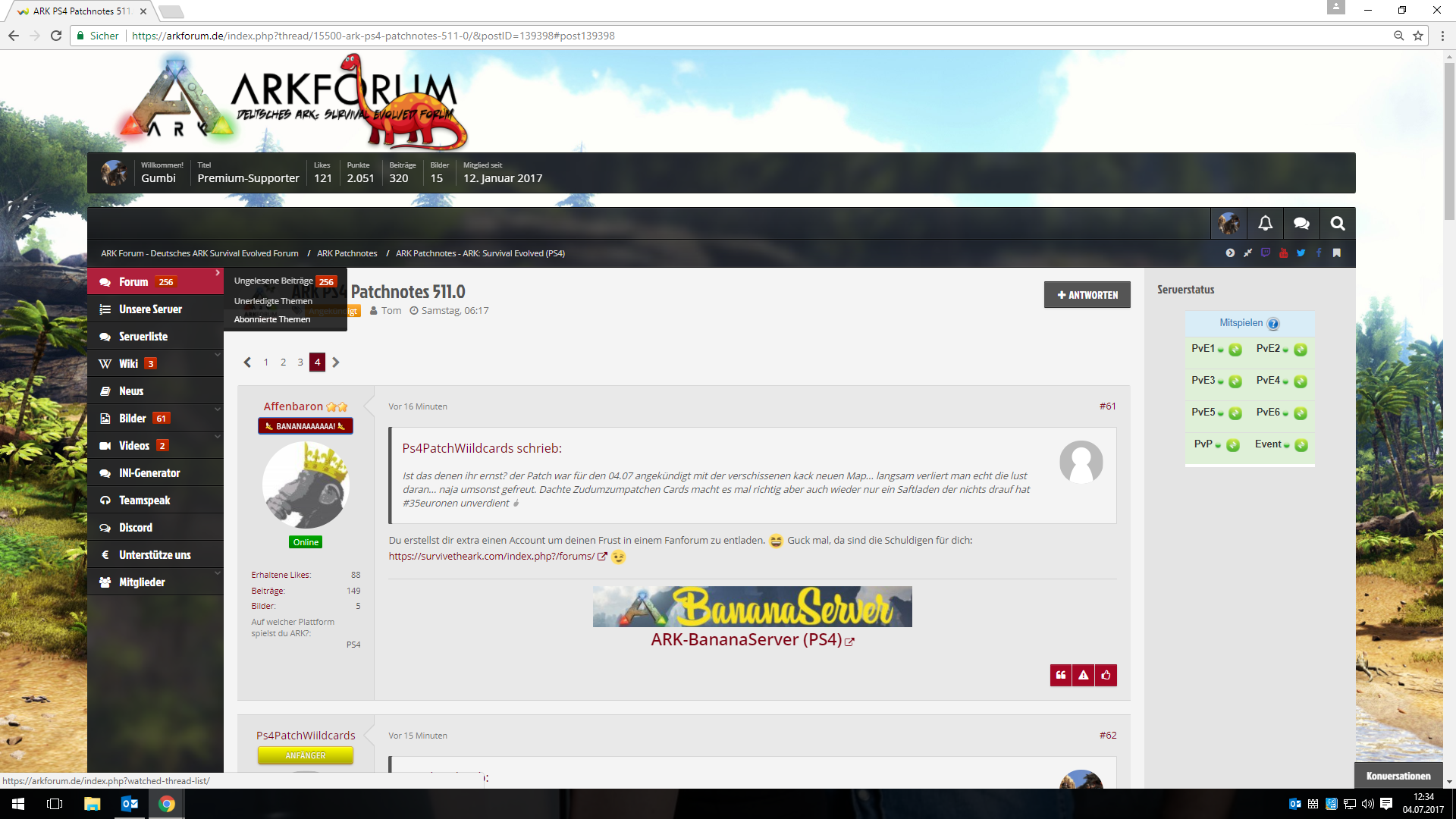Open Ps4PatchWiildcards profile name in post #62
The width and height of the screenshot is (1456, 819).
point(306,736)
